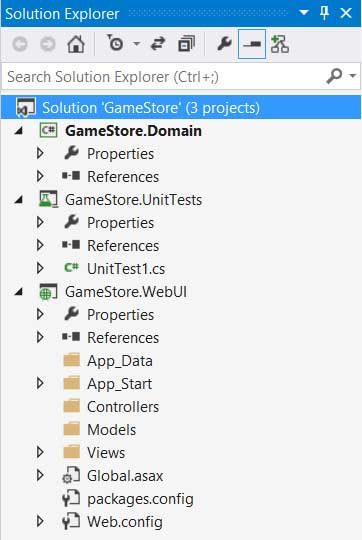Select the GameStore.WebUI project
Image resolution: width=362 pixels, height=540 pixels.
[x=126, y=292]
